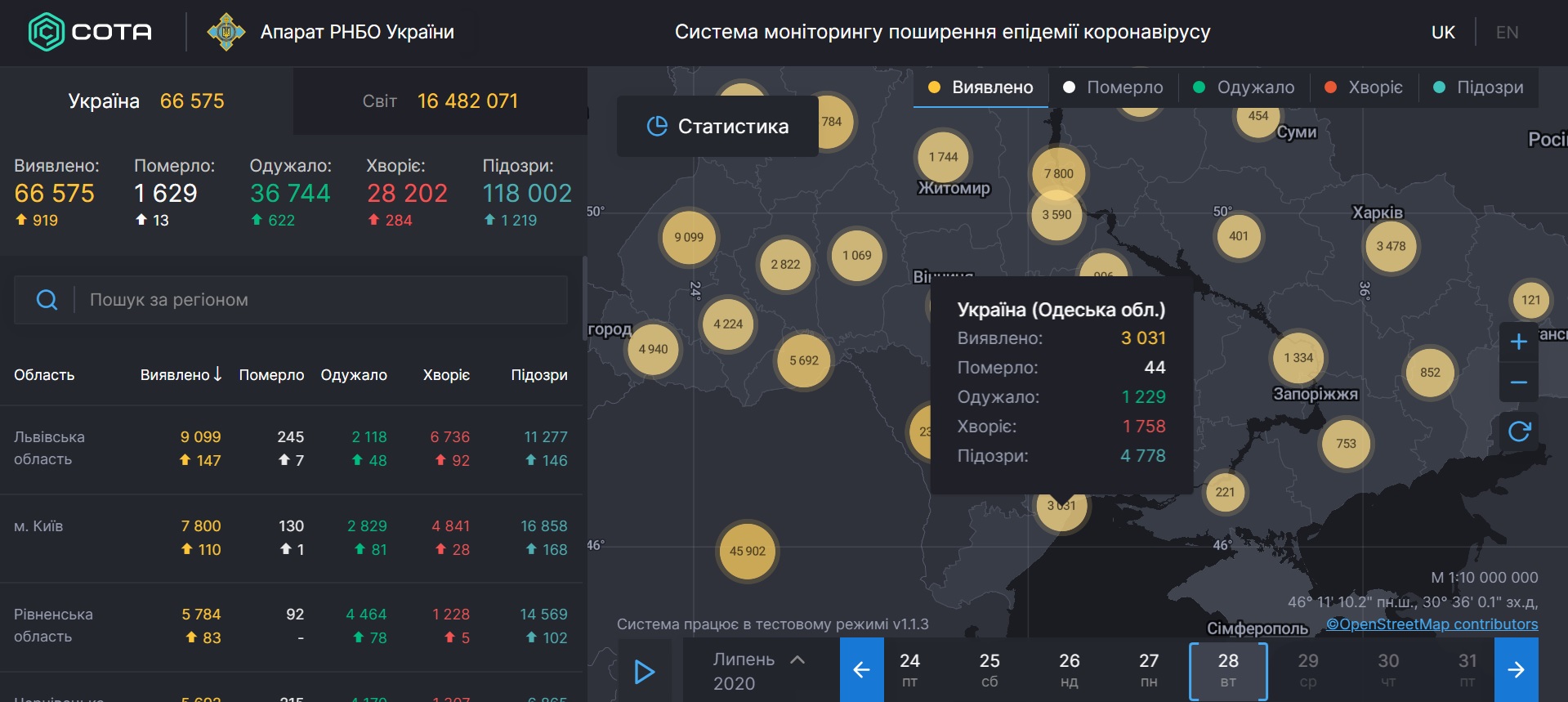Viewport: 1568px width, 702px height.
Task: Click the 852 map bubble
Action: [1430, 373]
